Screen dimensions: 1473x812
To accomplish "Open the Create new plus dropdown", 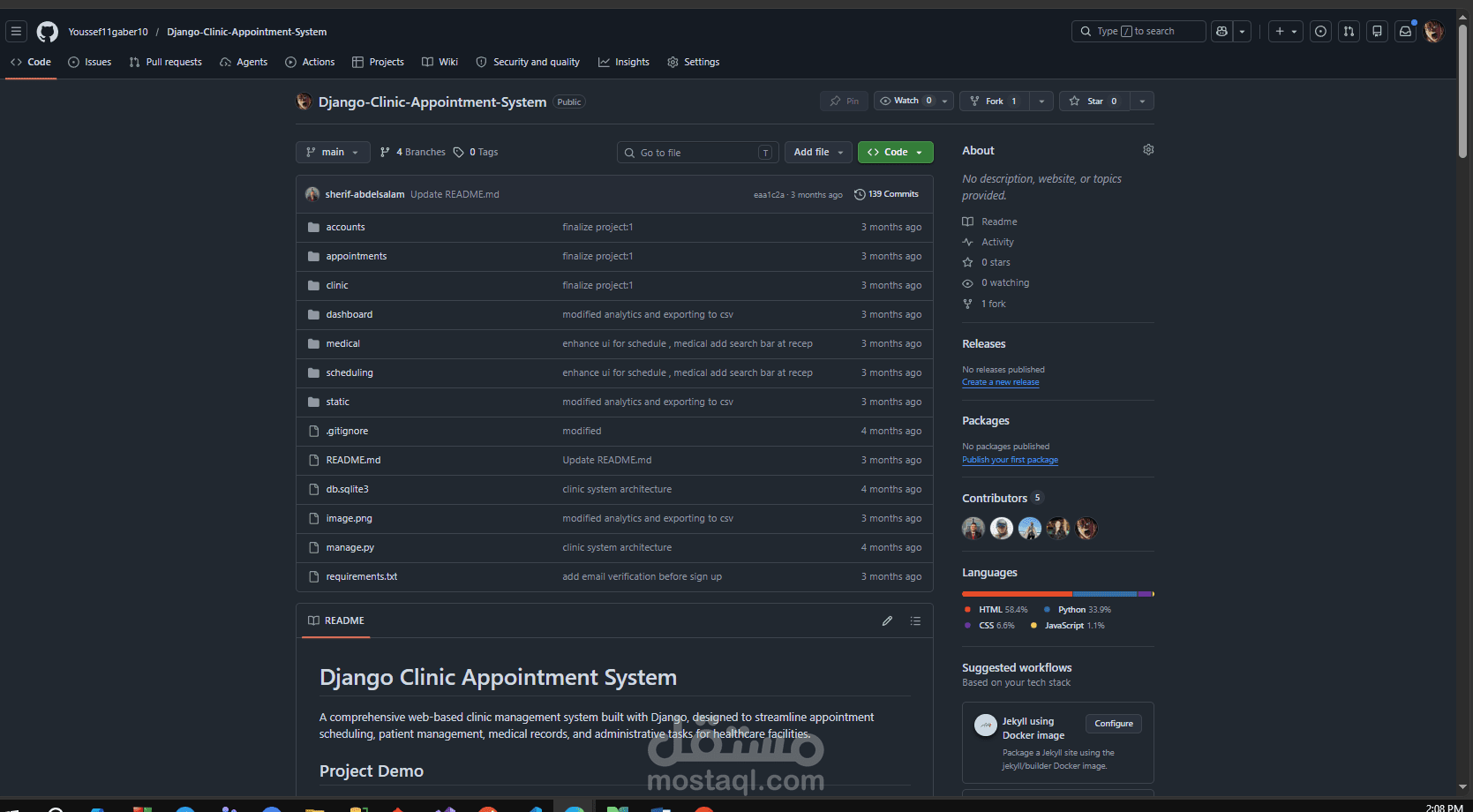I will click(1286, 32).
